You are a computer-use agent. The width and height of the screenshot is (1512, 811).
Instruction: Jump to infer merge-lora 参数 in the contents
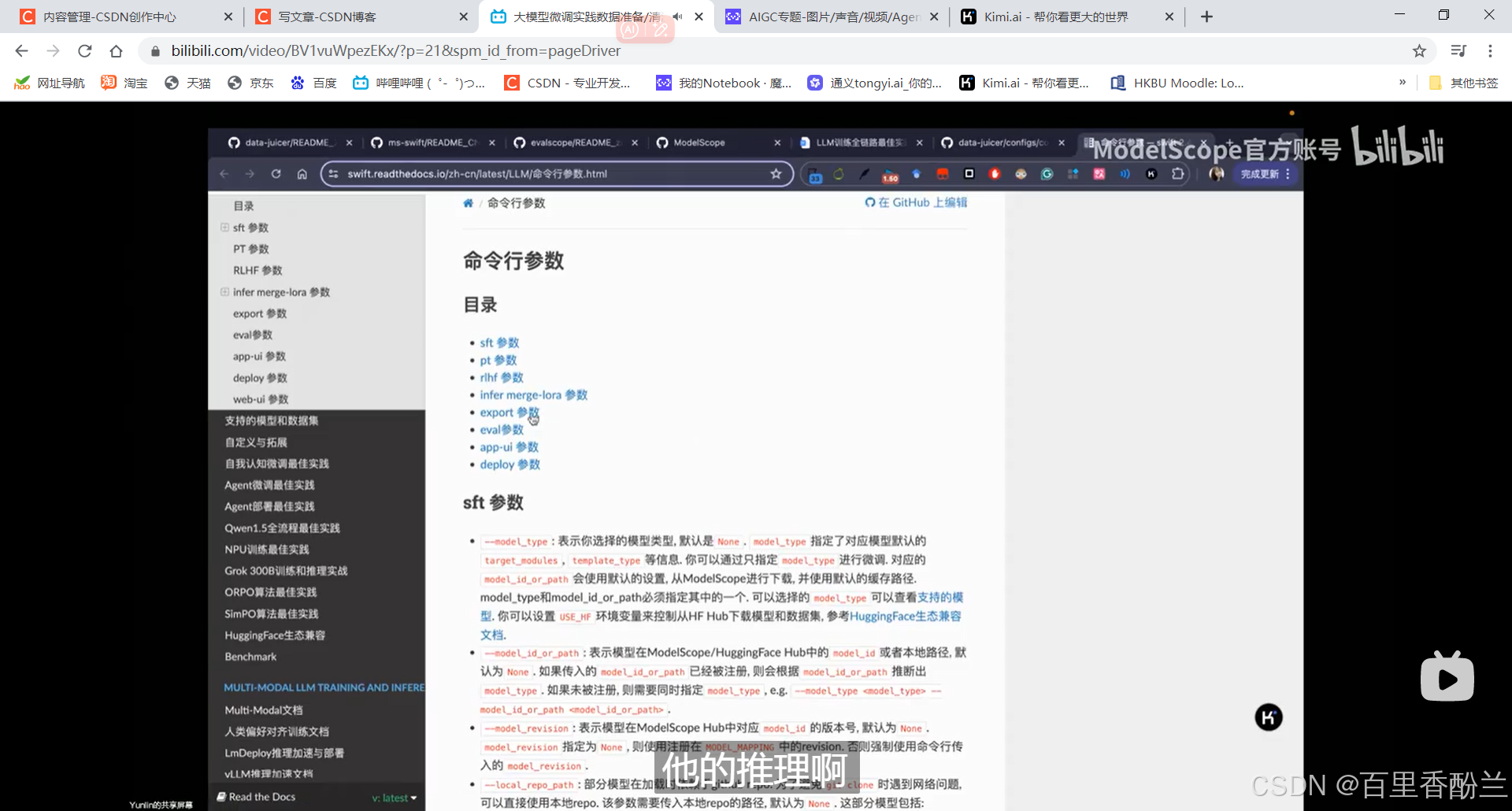click(x=534, y=394)
